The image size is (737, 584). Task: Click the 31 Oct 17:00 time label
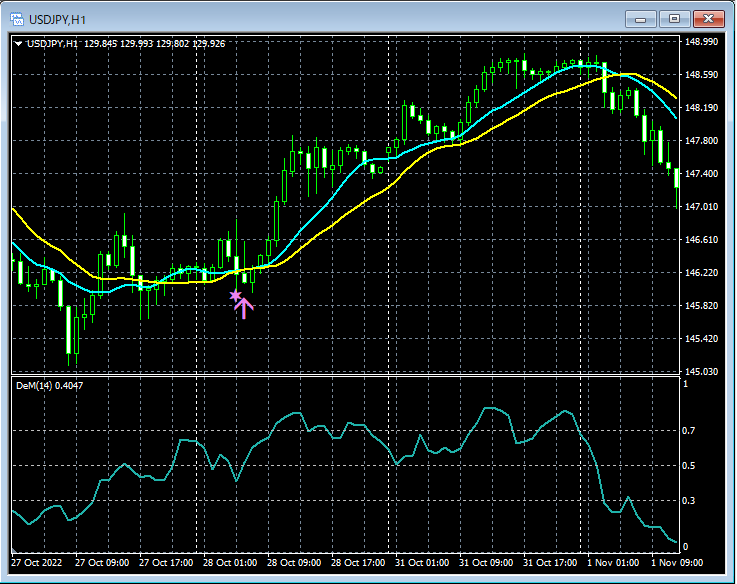pyautogui.click(x=549, y=563)
